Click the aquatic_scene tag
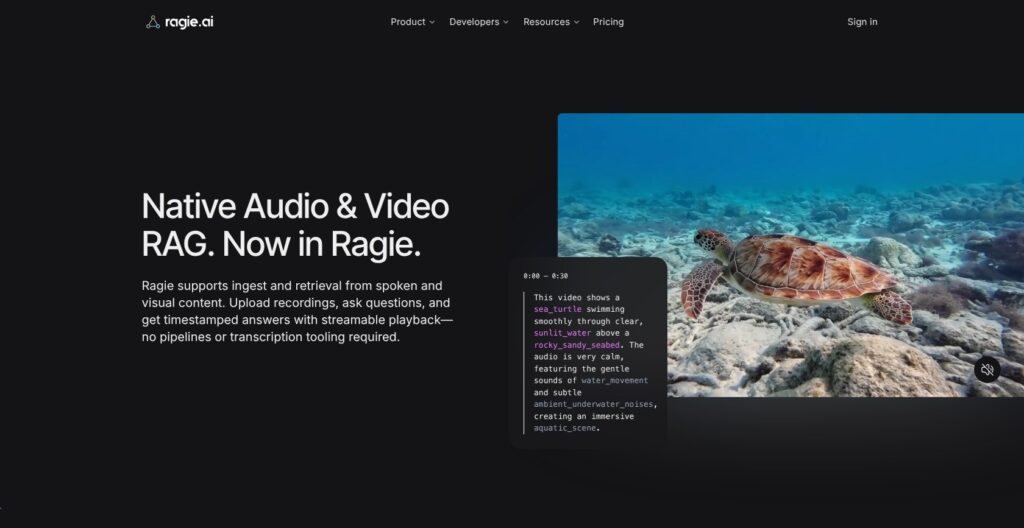This screenshot has height=528, width=1024. point(564,428)
